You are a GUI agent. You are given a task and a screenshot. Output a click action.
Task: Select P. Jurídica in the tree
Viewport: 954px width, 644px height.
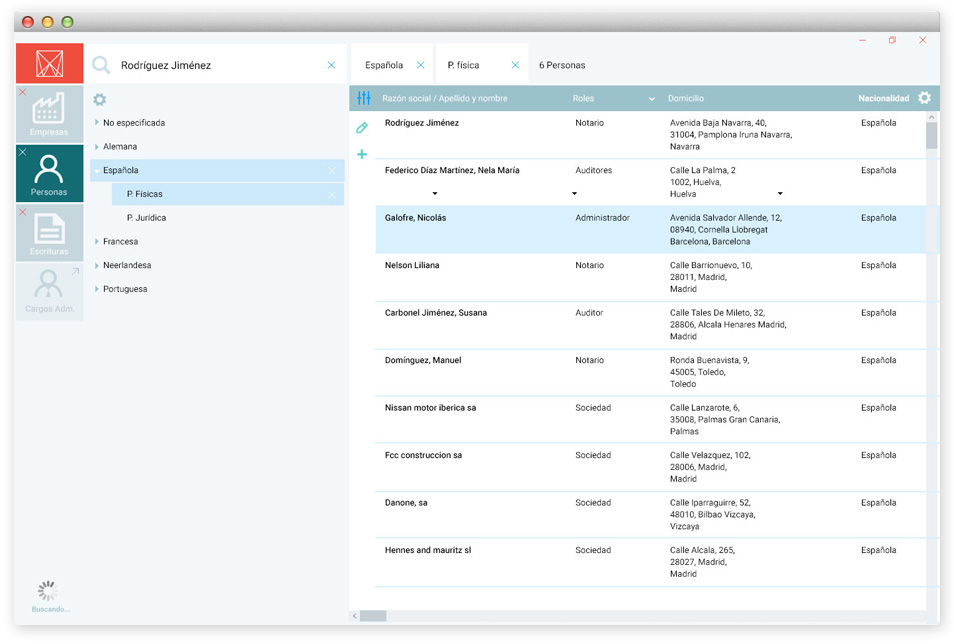tap(146, 218)
